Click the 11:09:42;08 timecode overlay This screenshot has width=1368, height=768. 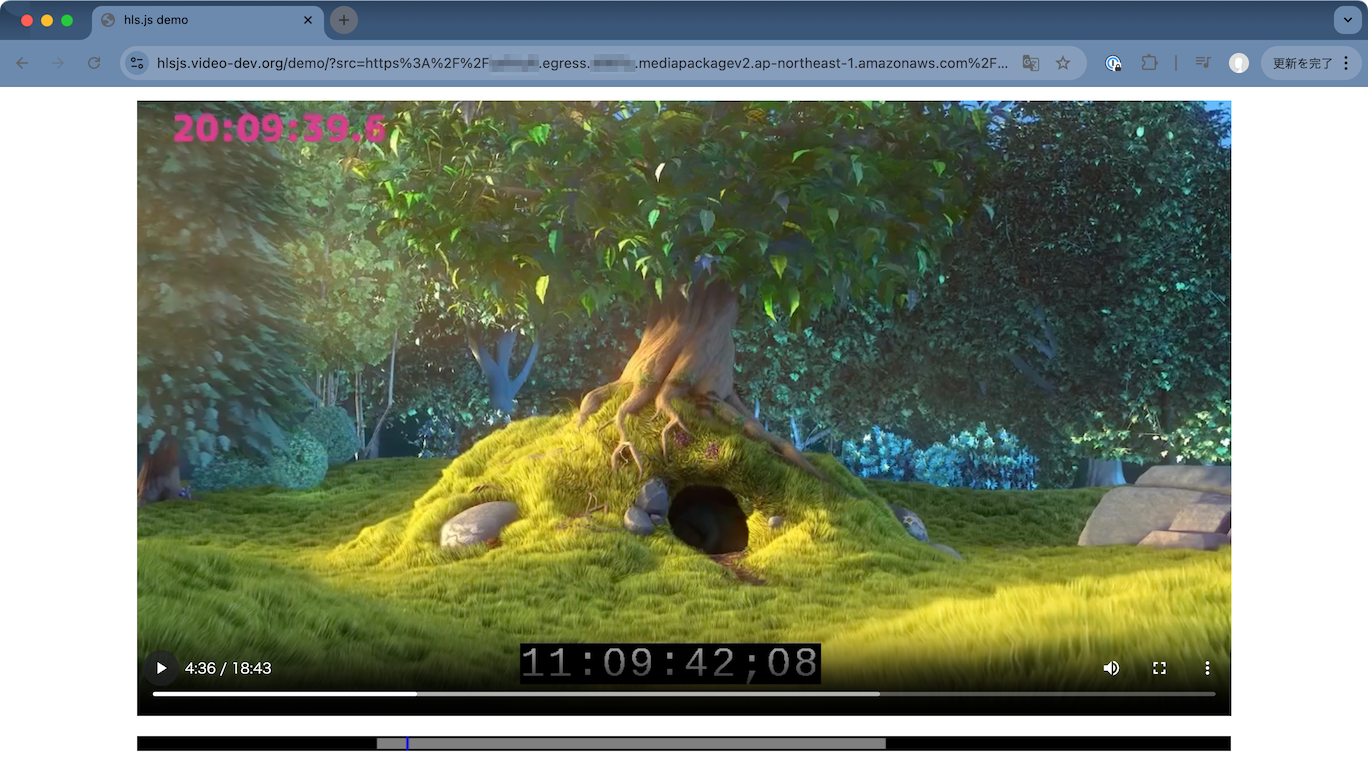pos(670,664)
